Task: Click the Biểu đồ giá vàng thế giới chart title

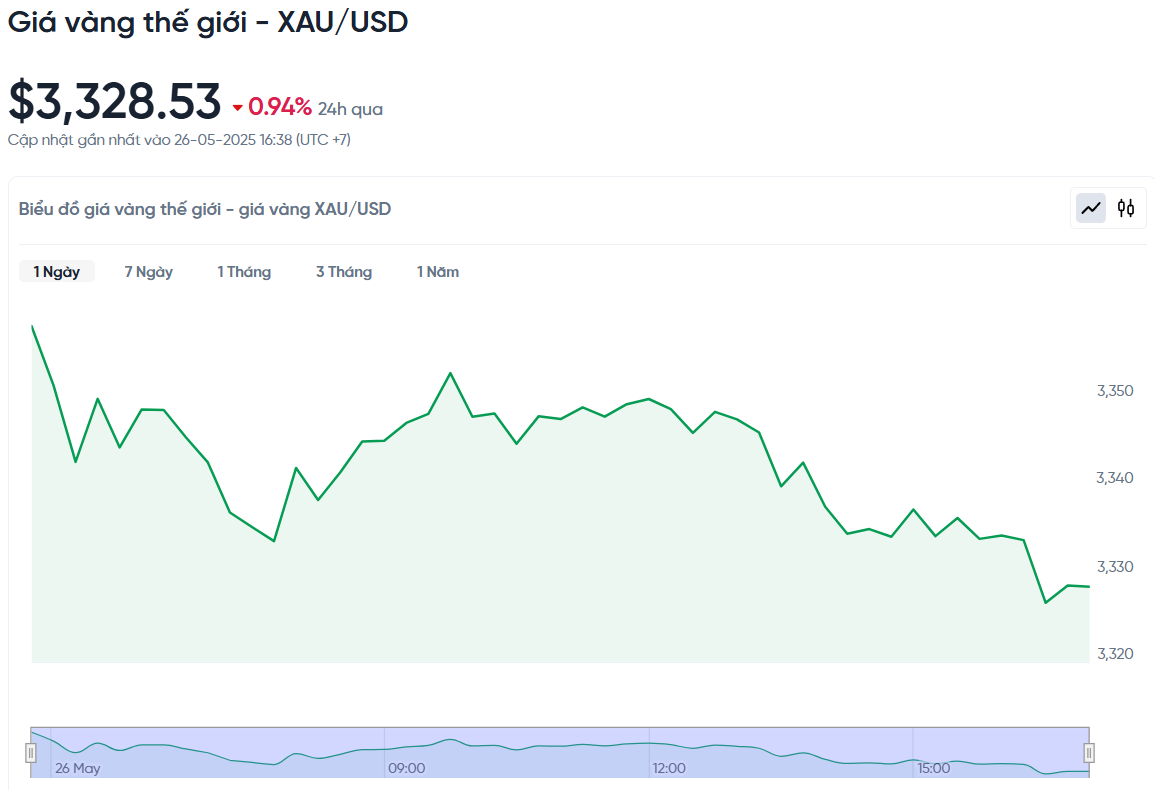Action: [x=205, y=209]
